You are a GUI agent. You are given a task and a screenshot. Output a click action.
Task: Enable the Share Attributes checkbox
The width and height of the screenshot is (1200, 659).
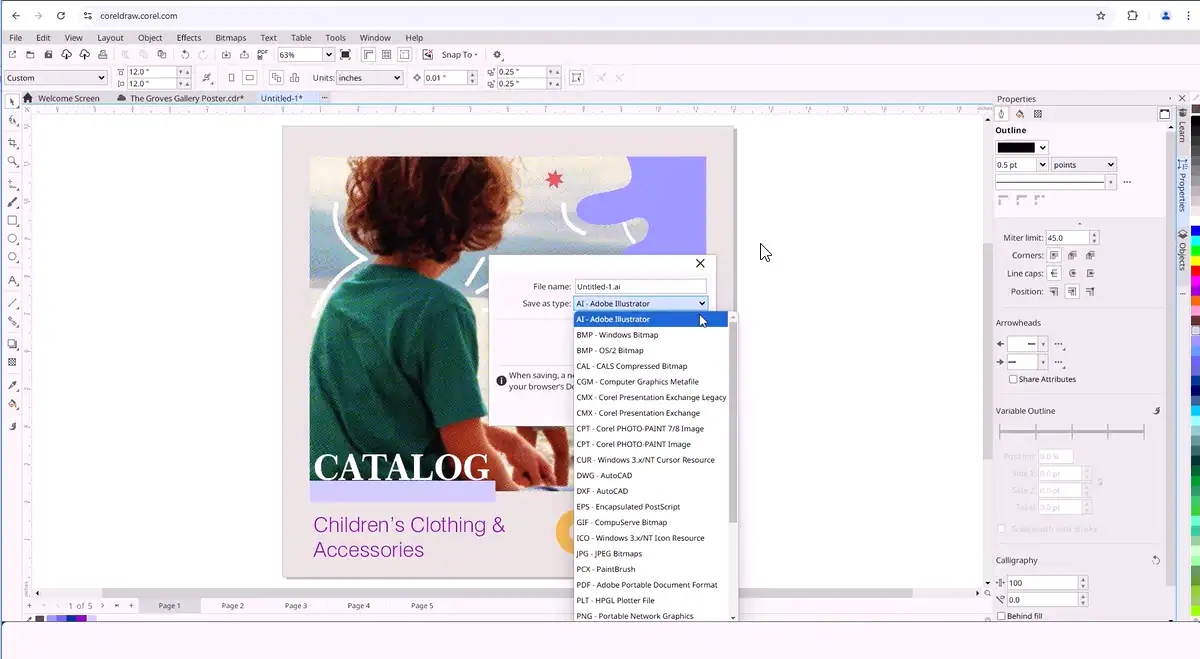1013,380
